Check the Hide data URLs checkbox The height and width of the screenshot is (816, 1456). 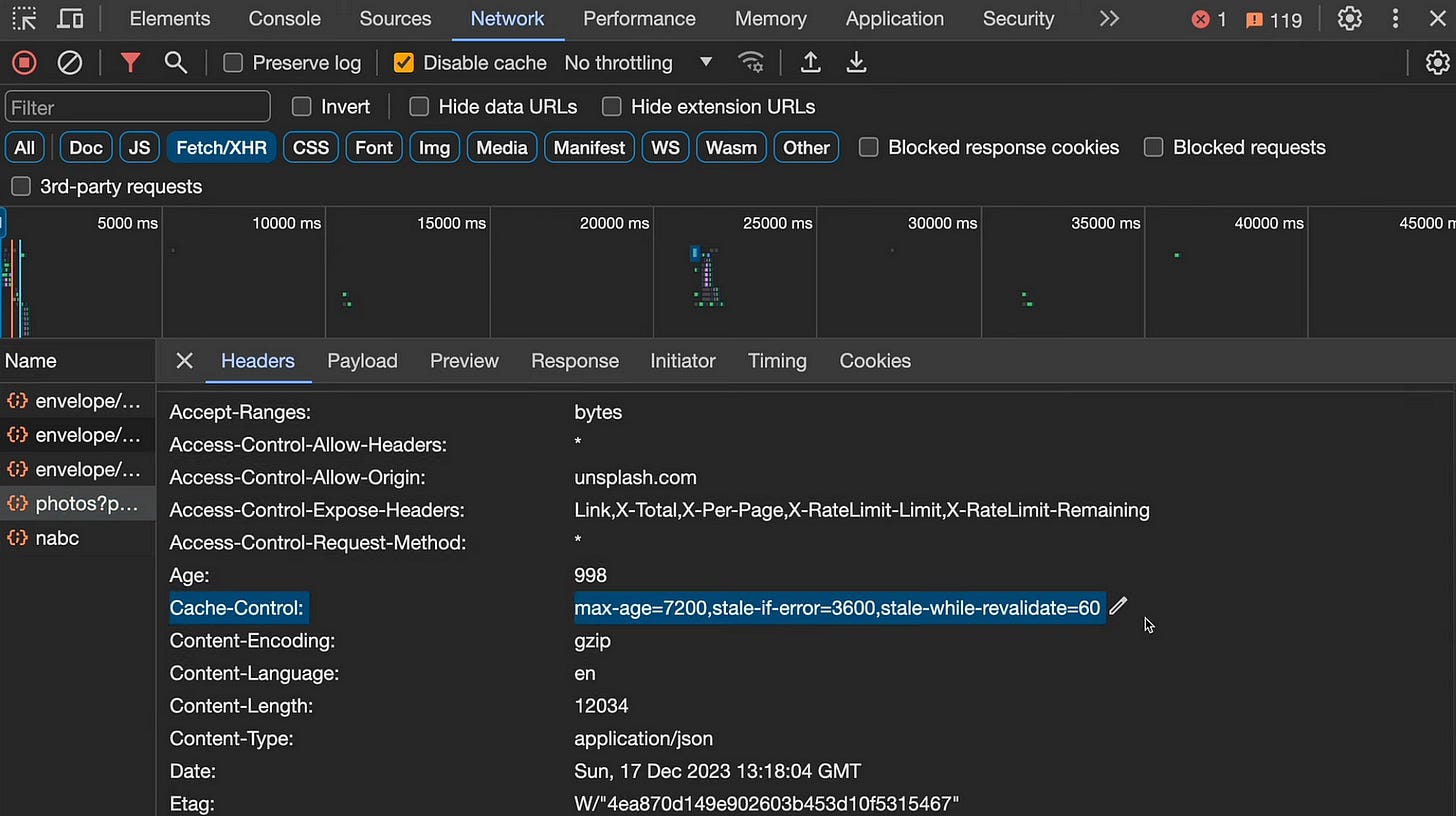pyautogui.click(x=420, y=107)
